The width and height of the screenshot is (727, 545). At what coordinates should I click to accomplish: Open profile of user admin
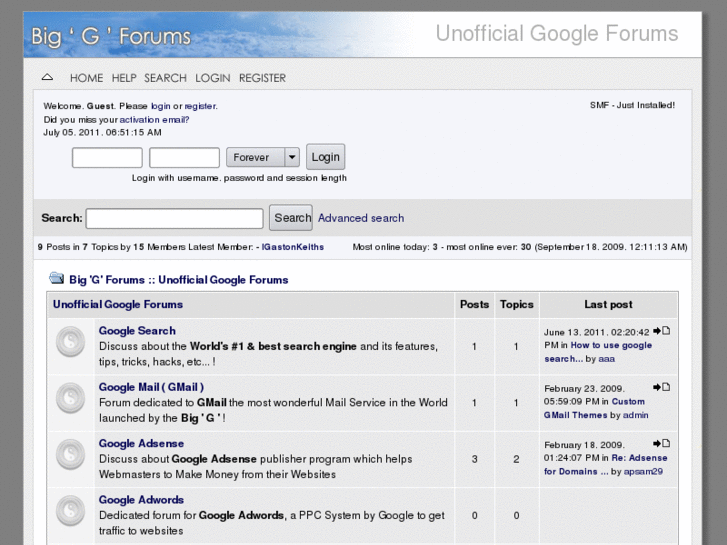pos(635,415)
